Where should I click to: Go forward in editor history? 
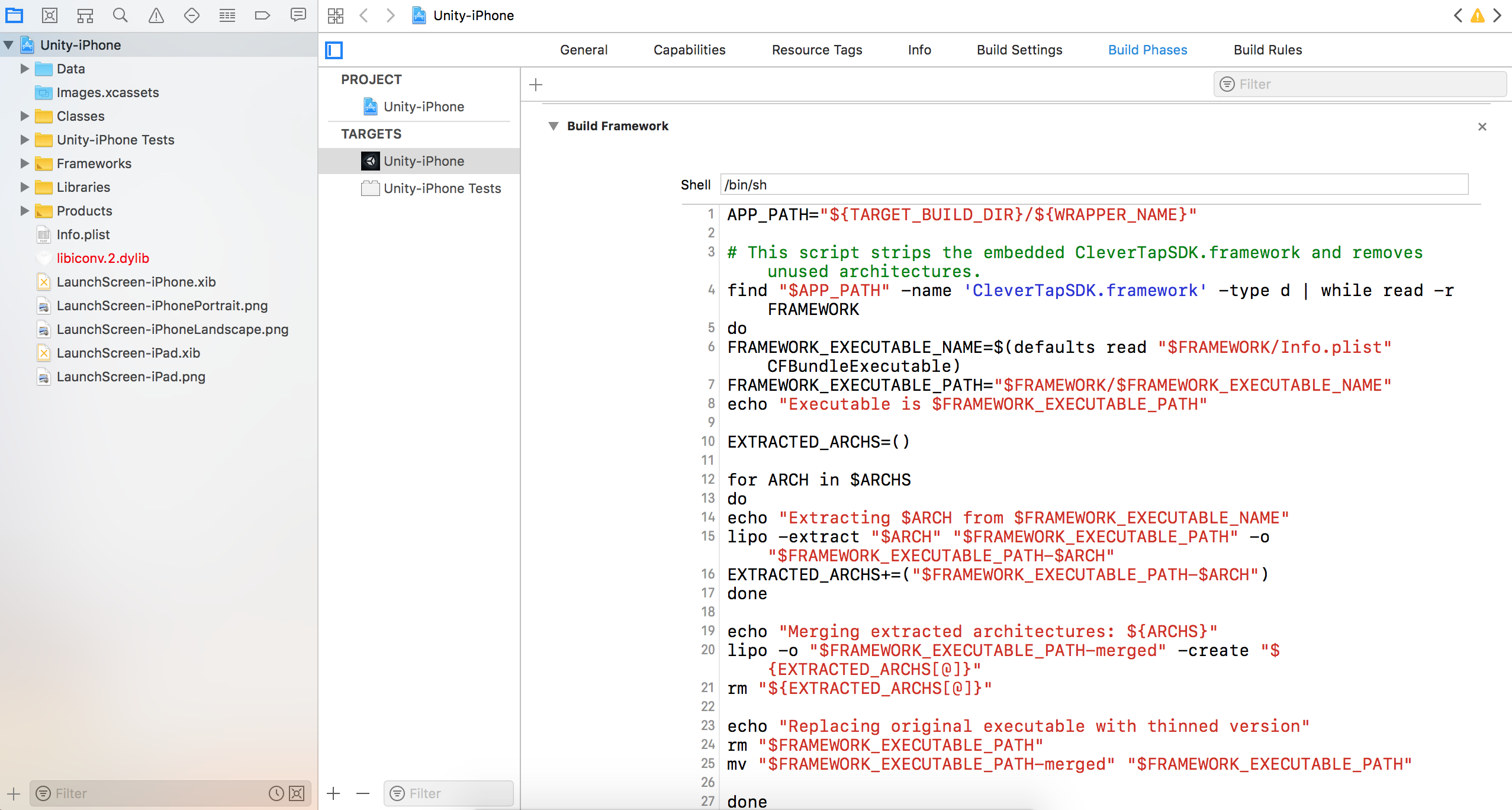click(391, 15)
